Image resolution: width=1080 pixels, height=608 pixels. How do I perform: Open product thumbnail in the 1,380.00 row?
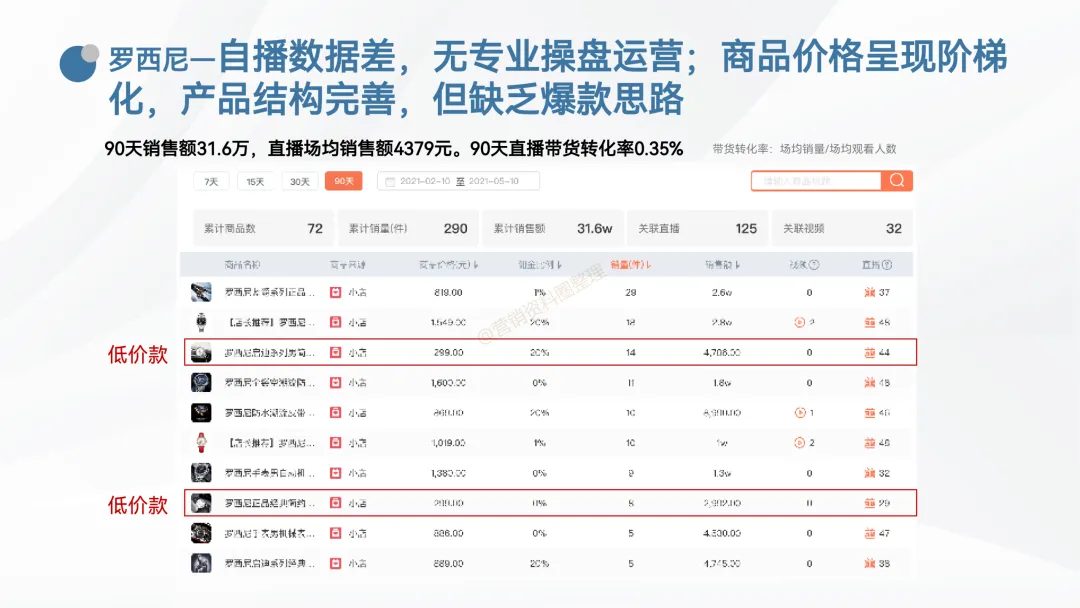coord(201,473)
